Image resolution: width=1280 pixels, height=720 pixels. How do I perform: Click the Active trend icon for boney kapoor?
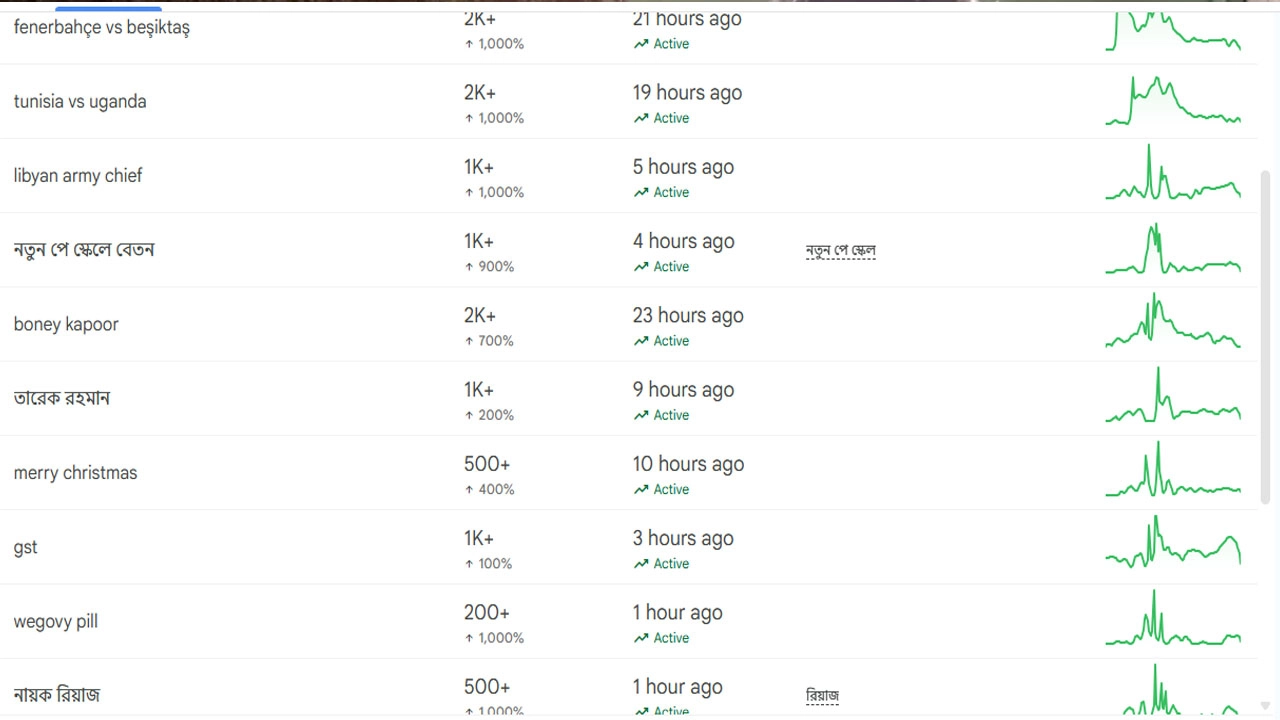pos(641,341)
